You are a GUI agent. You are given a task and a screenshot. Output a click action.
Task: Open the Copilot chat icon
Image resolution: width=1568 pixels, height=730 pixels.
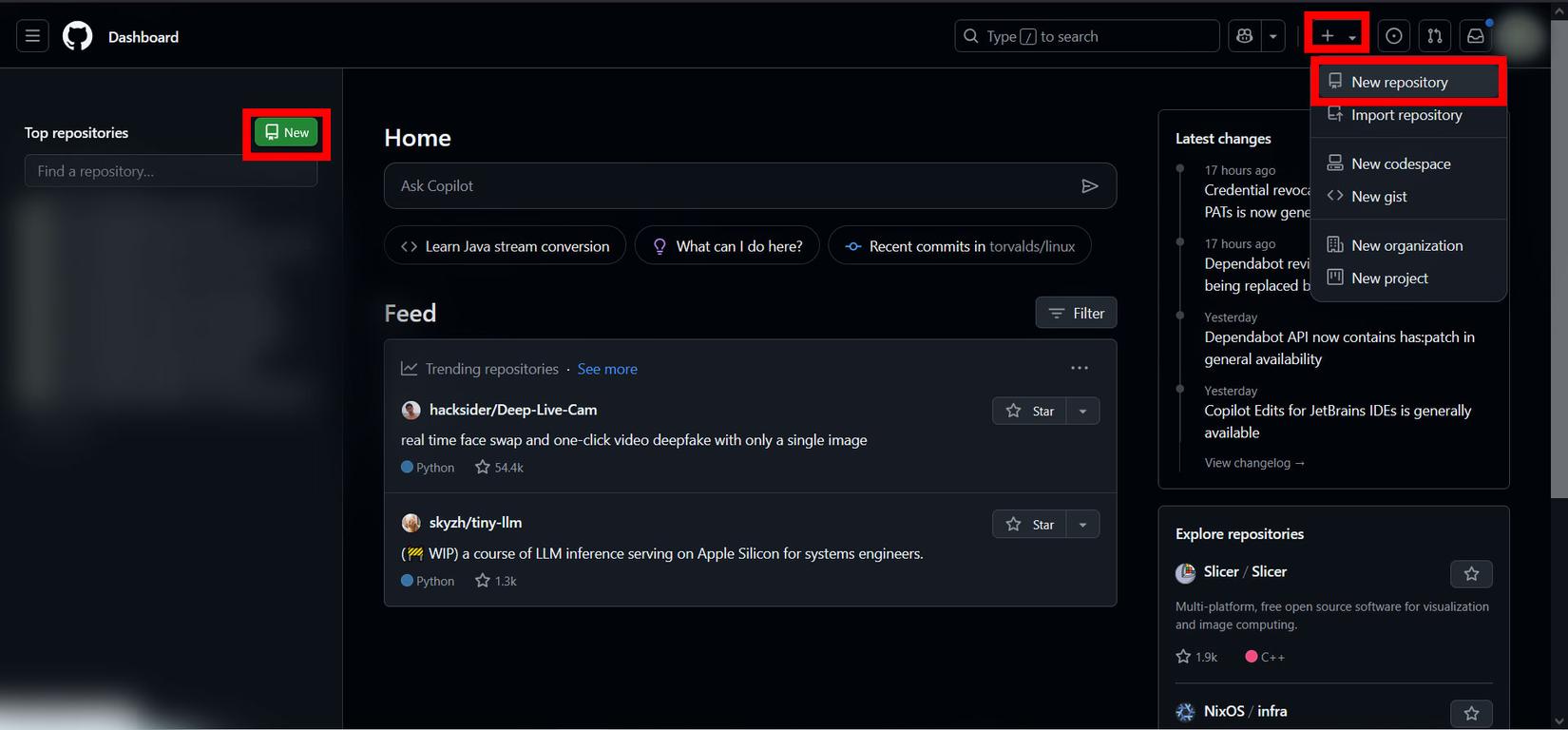coord(1244,36)
